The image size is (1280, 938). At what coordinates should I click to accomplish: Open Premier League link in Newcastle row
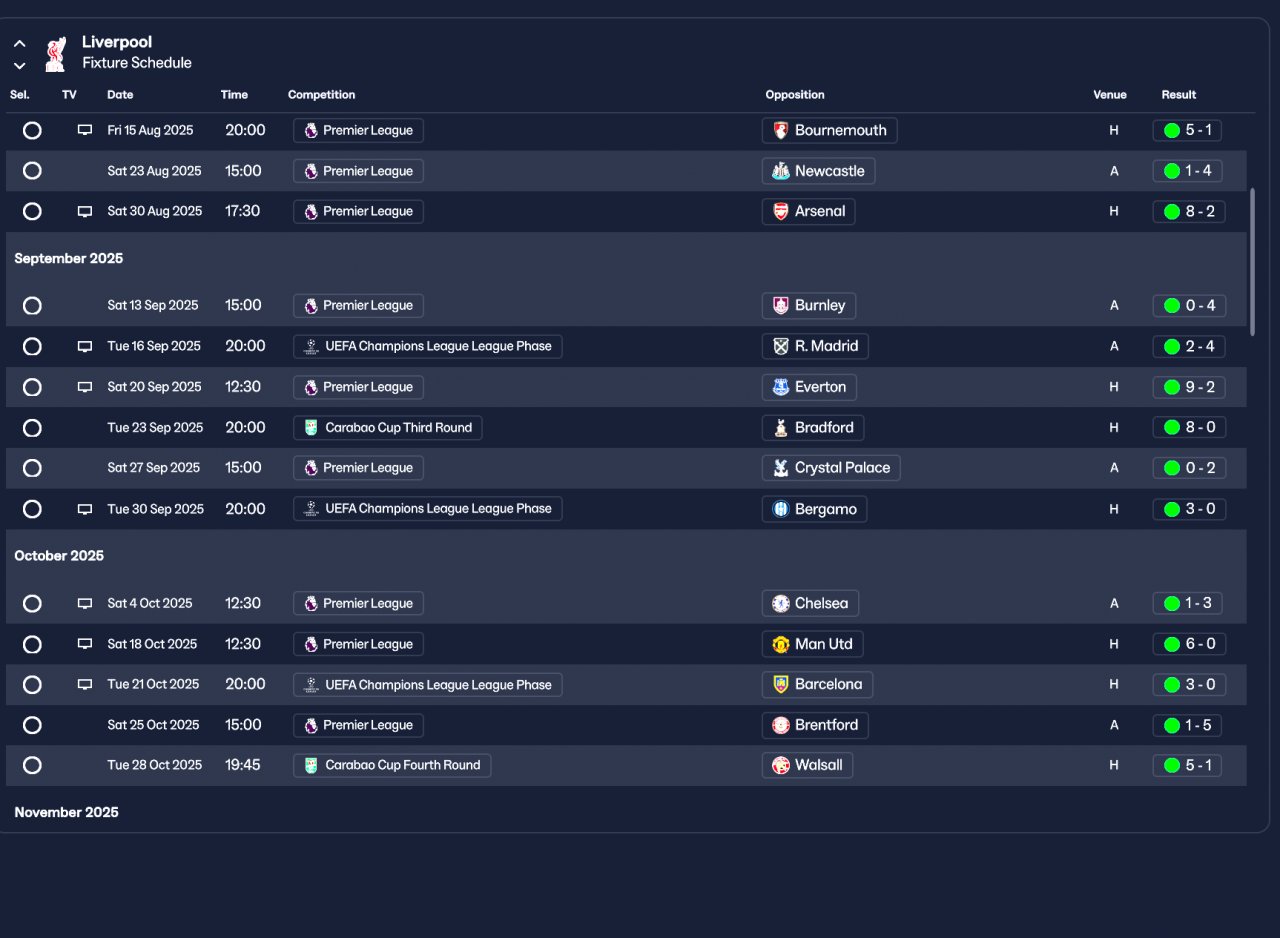coord(358,171)
